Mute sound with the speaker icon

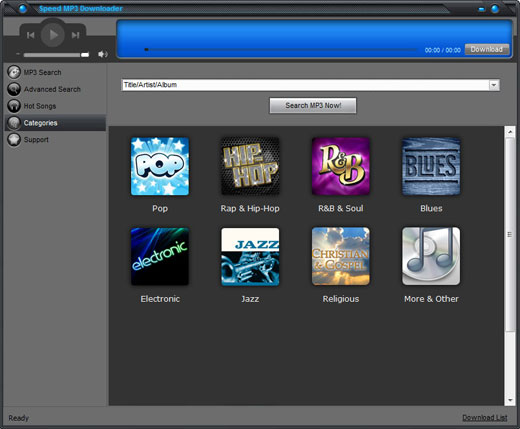coord(103,54)
